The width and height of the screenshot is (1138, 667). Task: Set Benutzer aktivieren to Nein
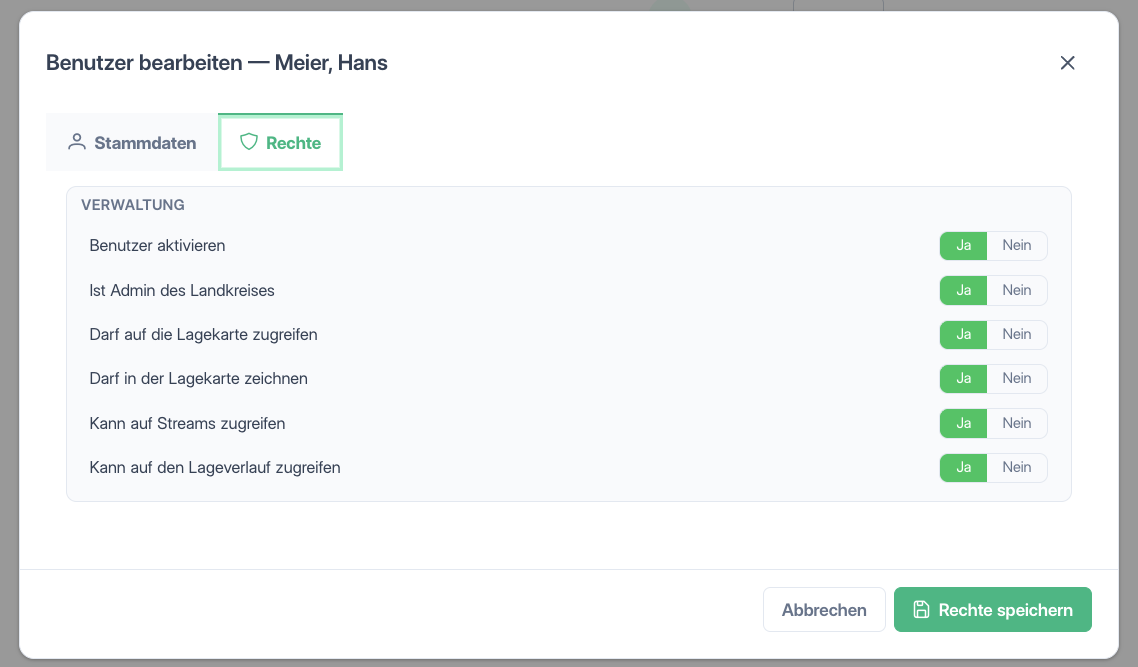[1017, 245]
